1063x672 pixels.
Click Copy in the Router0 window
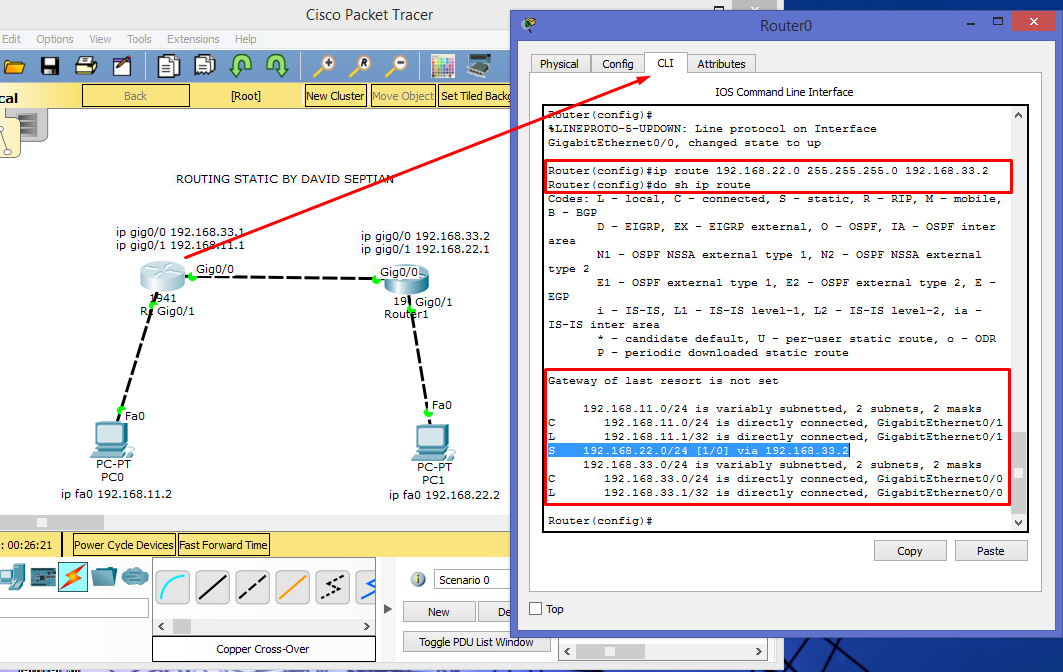[x=909, y=550]
